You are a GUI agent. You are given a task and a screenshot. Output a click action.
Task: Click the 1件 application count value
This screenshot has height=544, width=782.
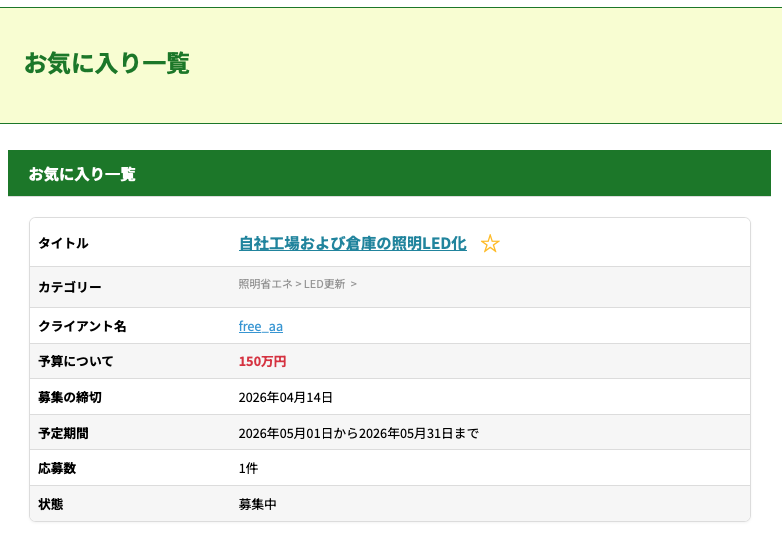pyautogui.click(x=248, y=468)
